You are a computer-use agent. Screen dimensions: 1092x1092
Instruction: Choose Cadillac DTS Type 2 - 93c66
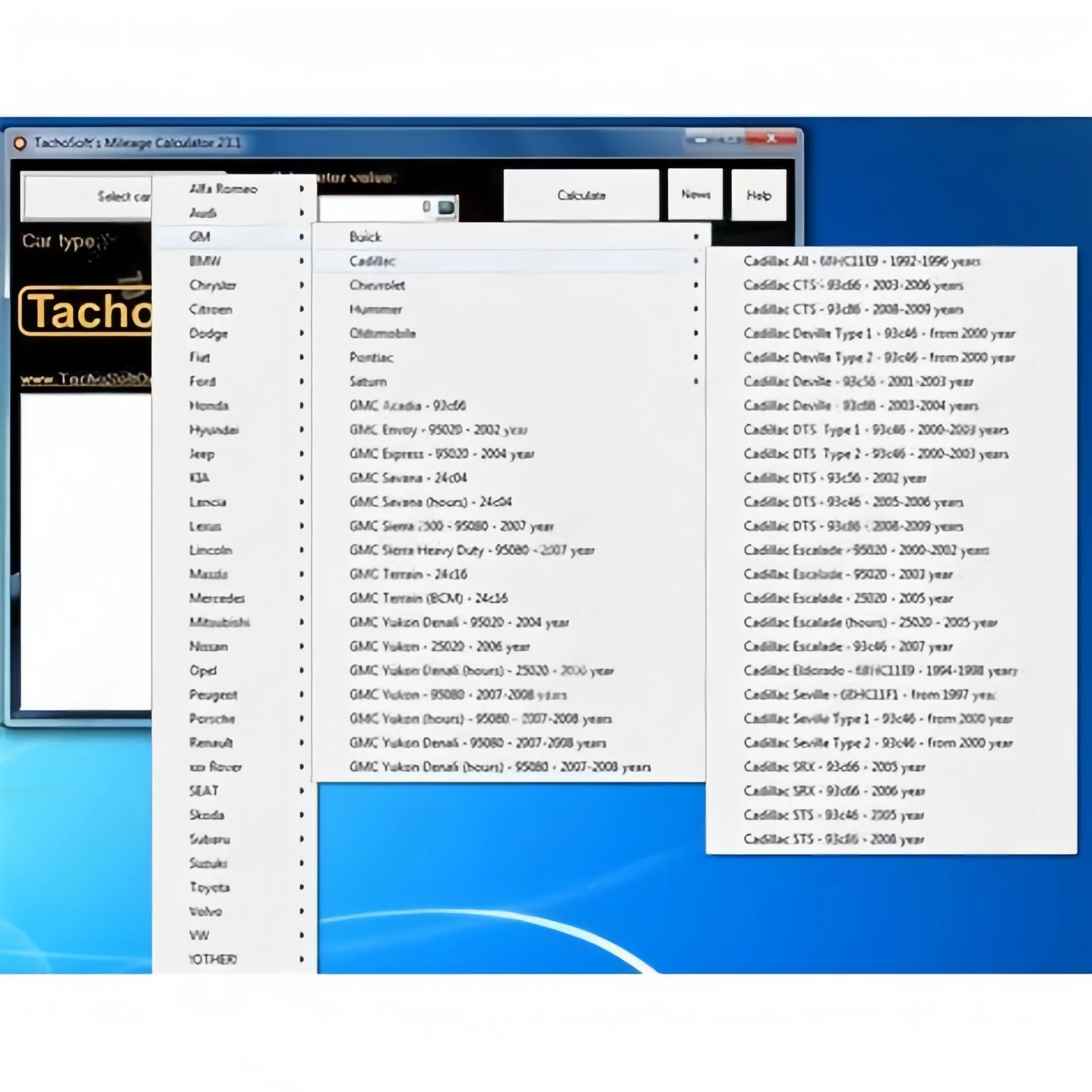click(x=892, y=454)
